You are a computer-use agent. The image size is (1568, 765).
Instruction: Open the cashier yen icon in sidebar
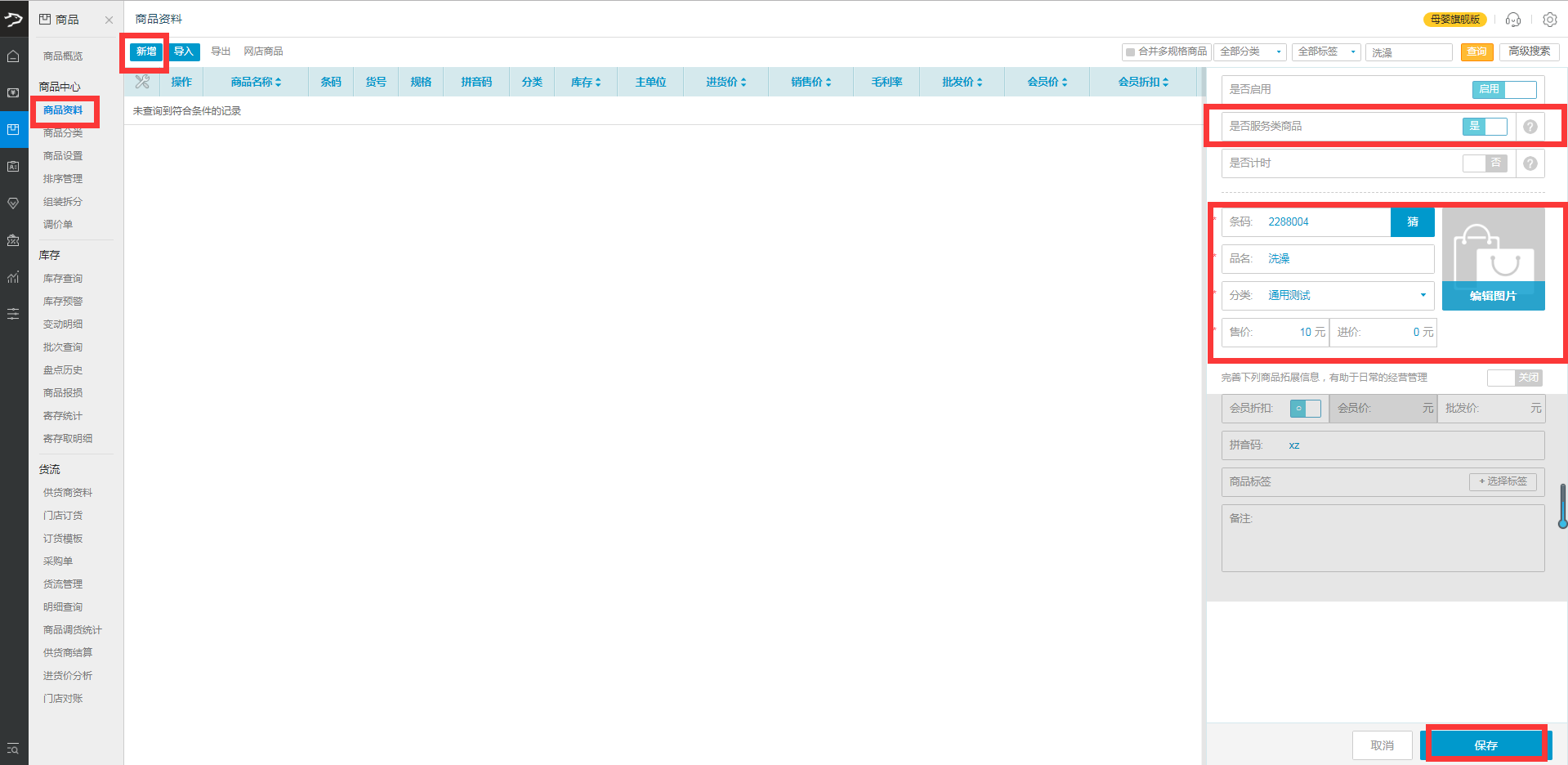click(x=13, y=92)
